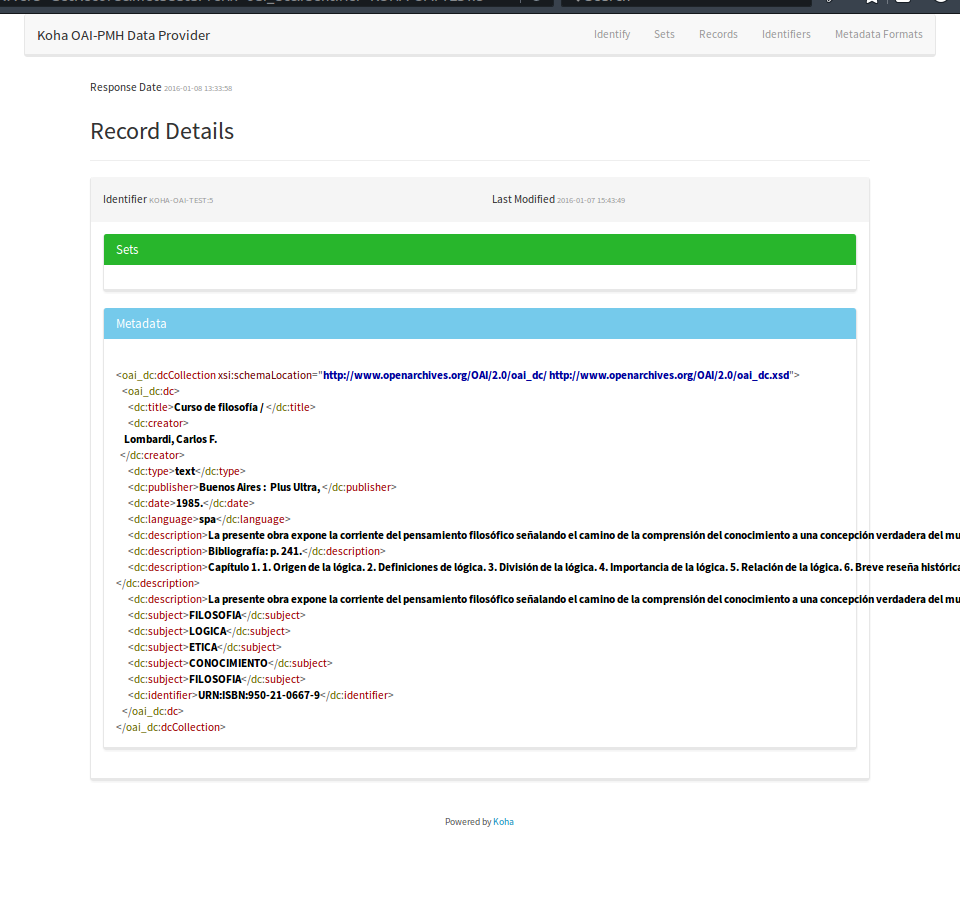Click the publisher text 'Plus Ultra'
The width and height of the screenshot is (960, 902).
[294, 487]
